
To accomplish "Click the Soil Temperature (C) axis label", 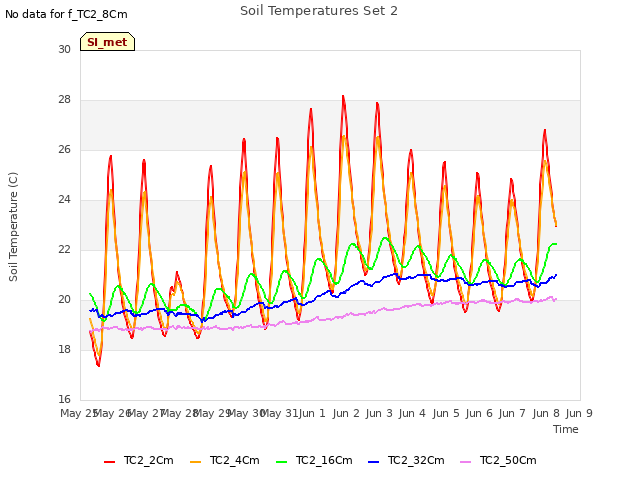I will 13,227.
